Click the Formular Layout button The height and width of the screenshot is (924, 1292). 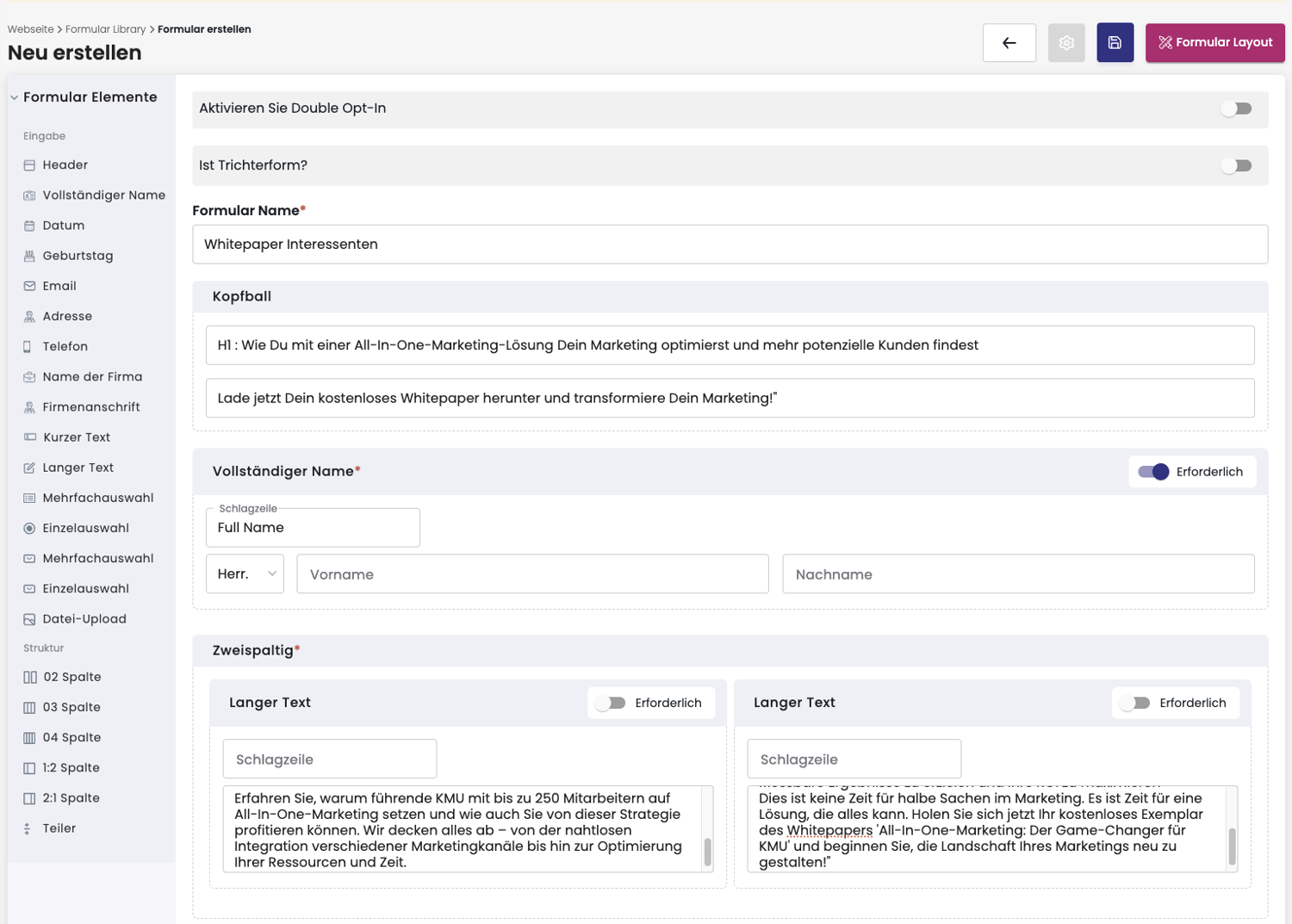pos(1214,43)
